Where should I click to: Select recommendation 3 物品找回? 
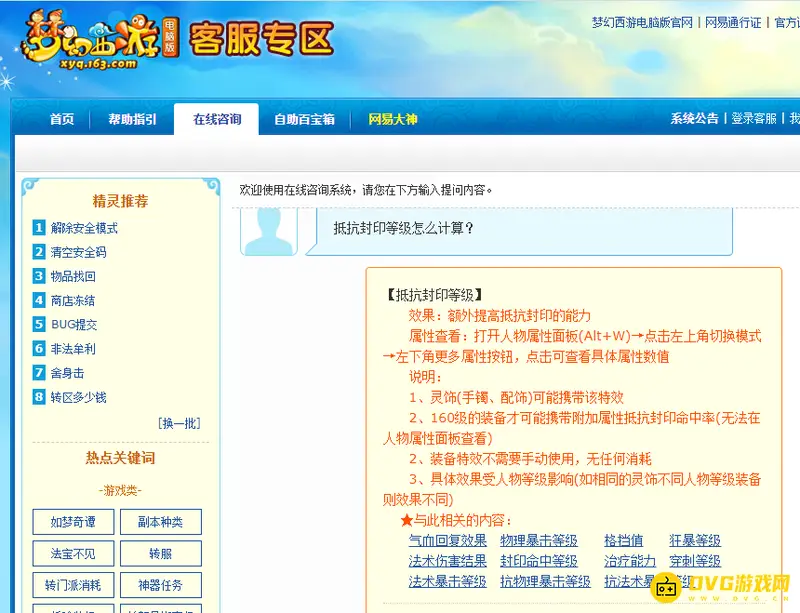(x=73, y=276)
